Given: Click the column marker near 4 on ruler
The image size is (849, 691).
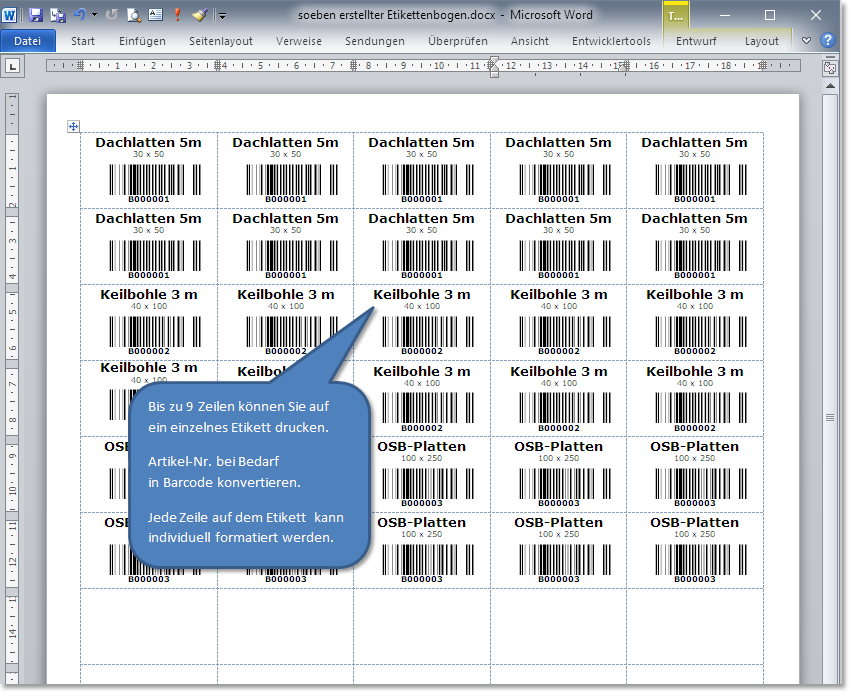Looking at the screenshot, I should pos(217,66).
